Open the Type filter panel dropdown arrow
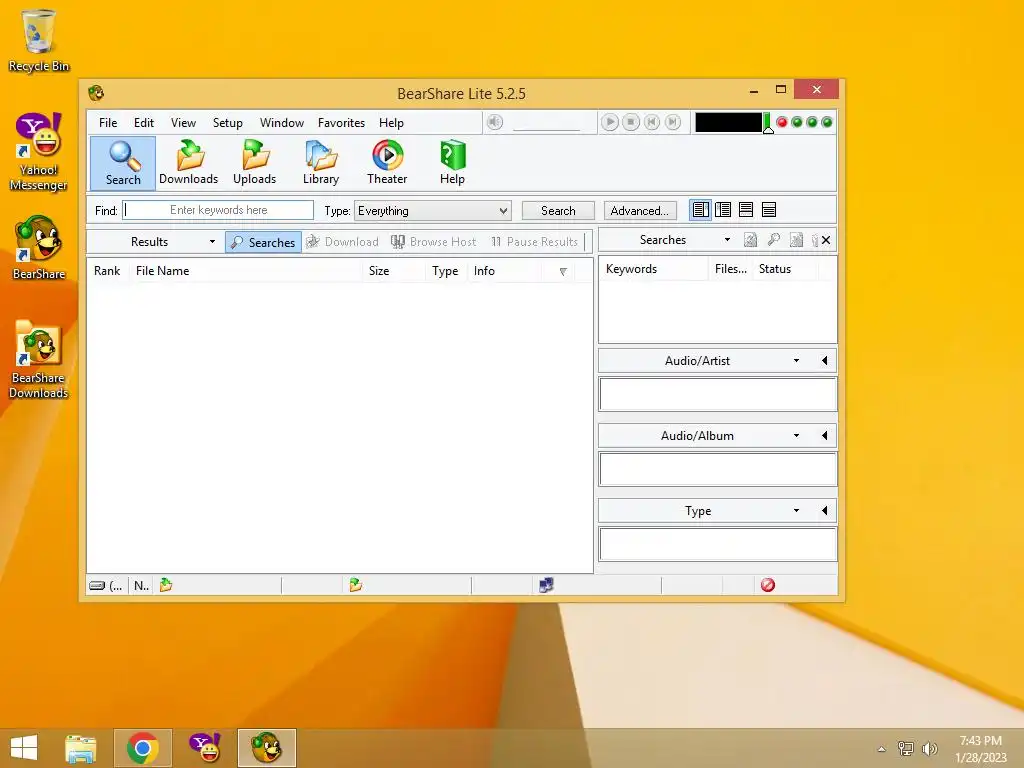 tap(796, 511)
